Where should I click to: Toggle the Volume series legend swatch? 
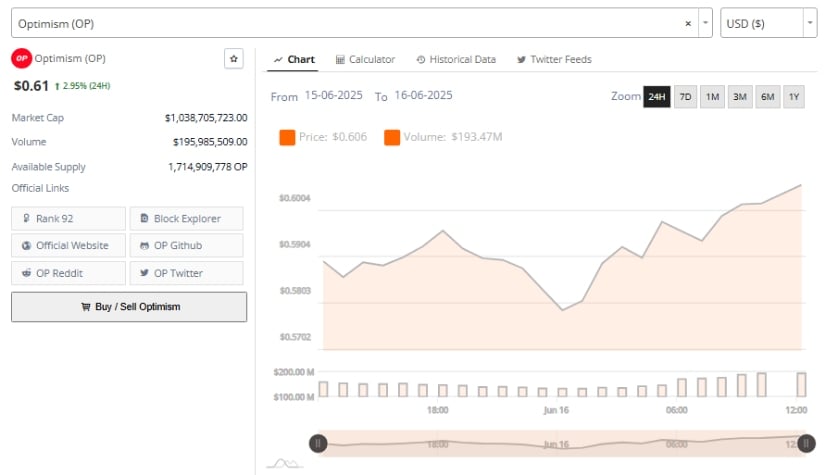click(x=392, y=137)
